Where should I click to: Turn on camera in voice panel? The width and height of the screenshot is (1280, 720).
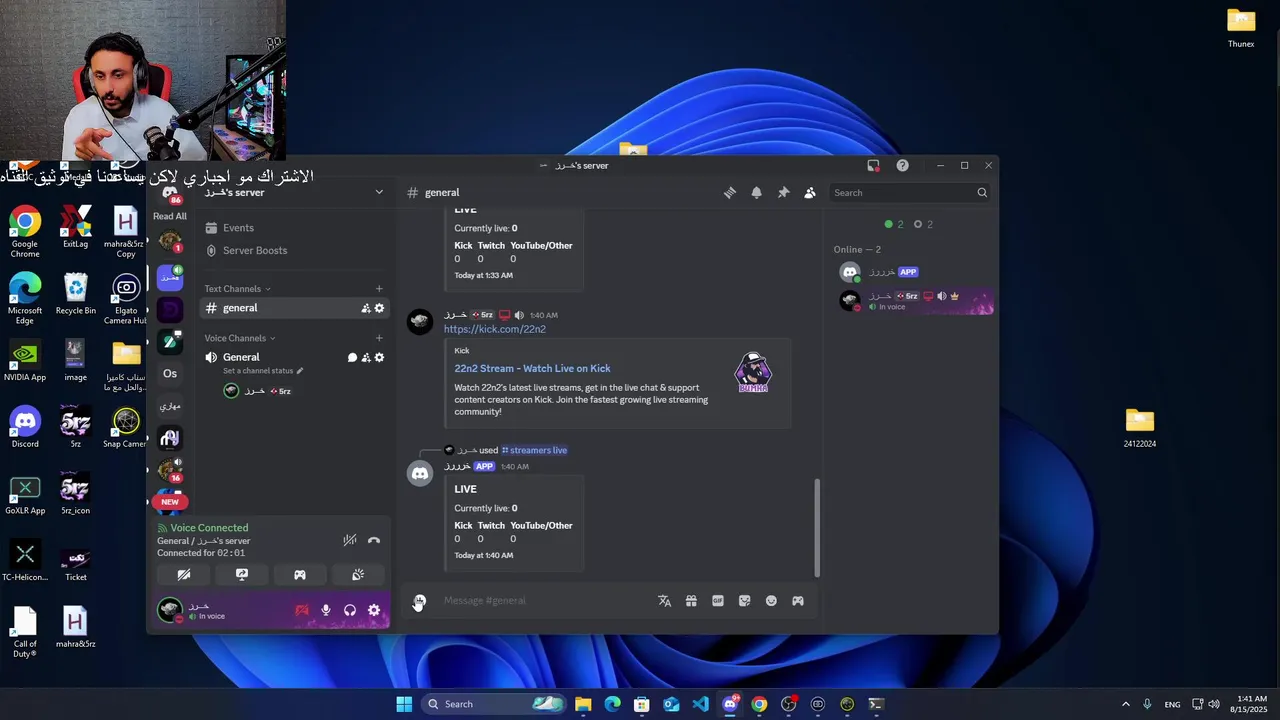pyautogui.click(x=184, y=575)
